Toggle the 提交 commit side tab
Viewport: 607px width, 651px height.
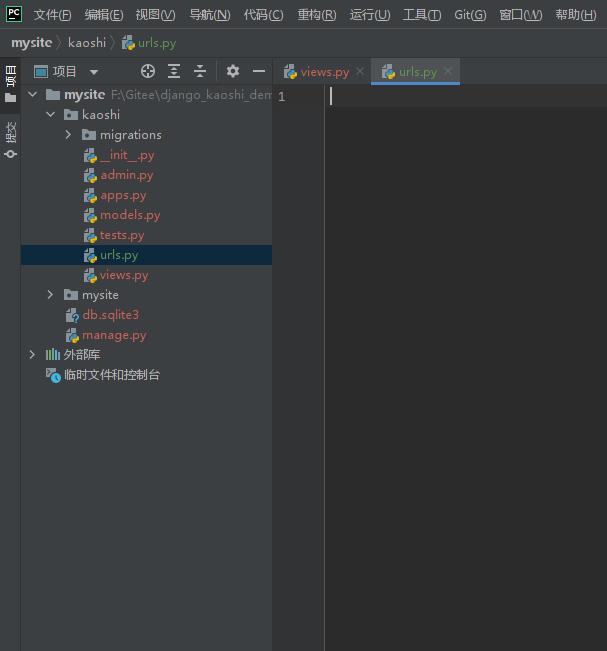pos(10,140)
